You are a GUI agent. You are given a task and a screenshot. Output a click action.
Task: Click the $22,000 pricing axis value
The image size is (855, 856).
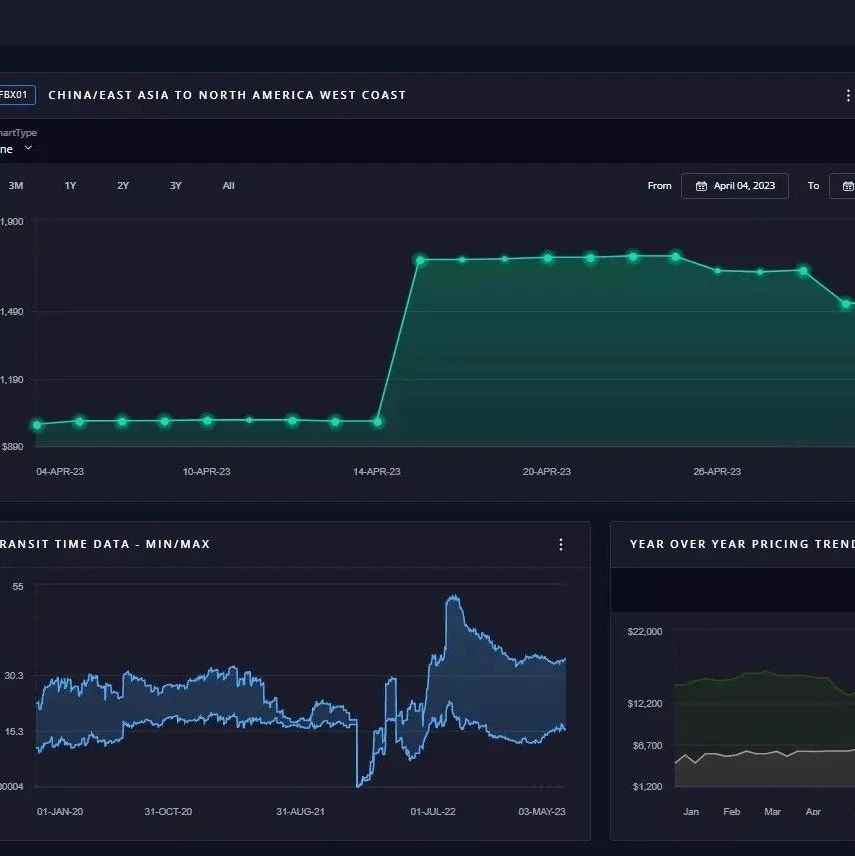tap(645, 632)
